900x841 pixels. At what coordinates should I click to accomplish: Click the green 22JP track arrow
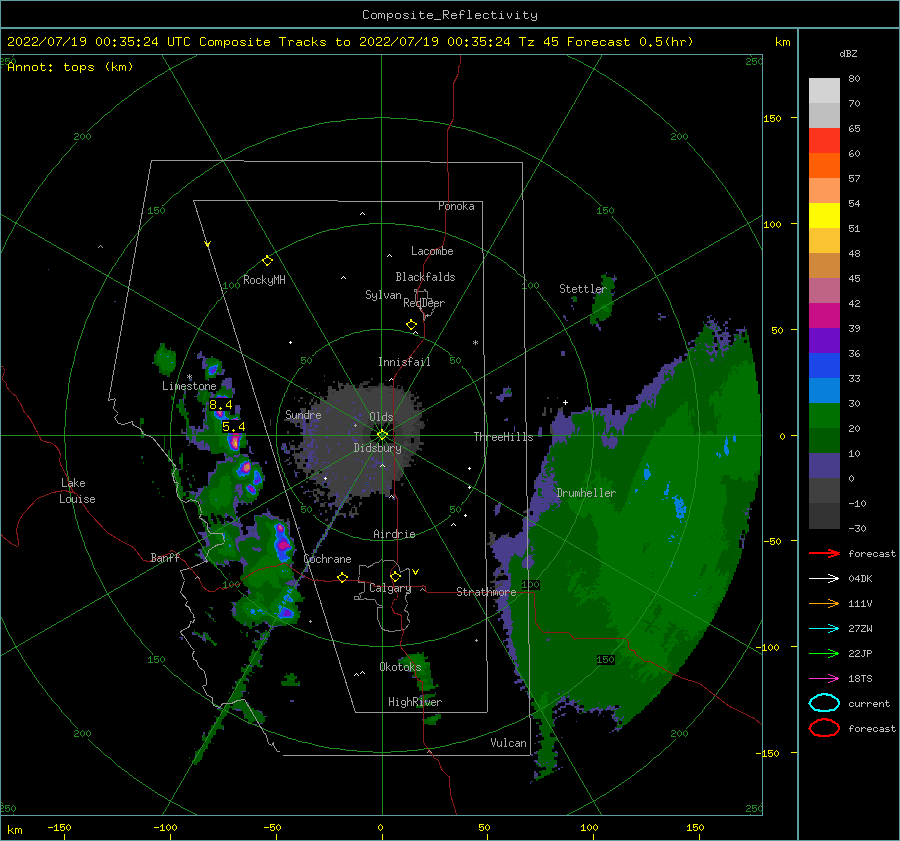coord(824,653)
